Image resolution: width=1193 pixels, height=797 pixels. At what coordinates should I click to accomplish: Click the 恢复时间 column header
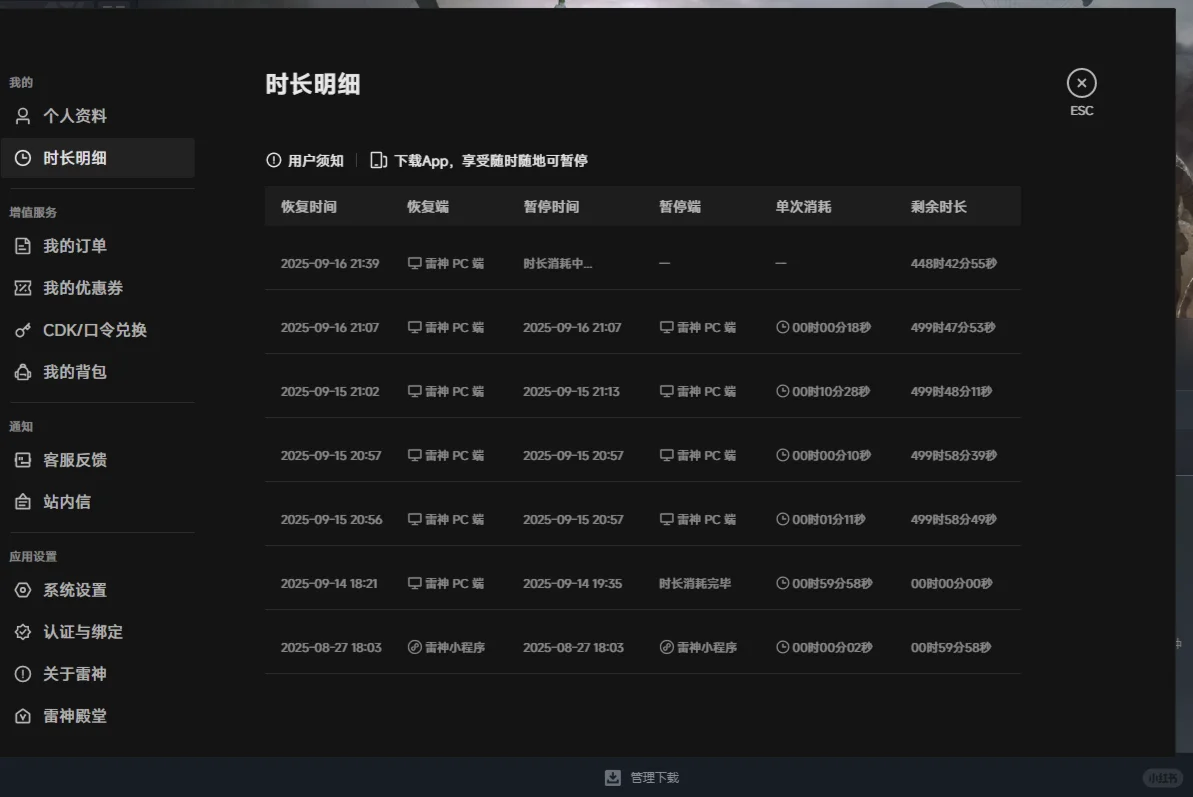coord(308,207)
